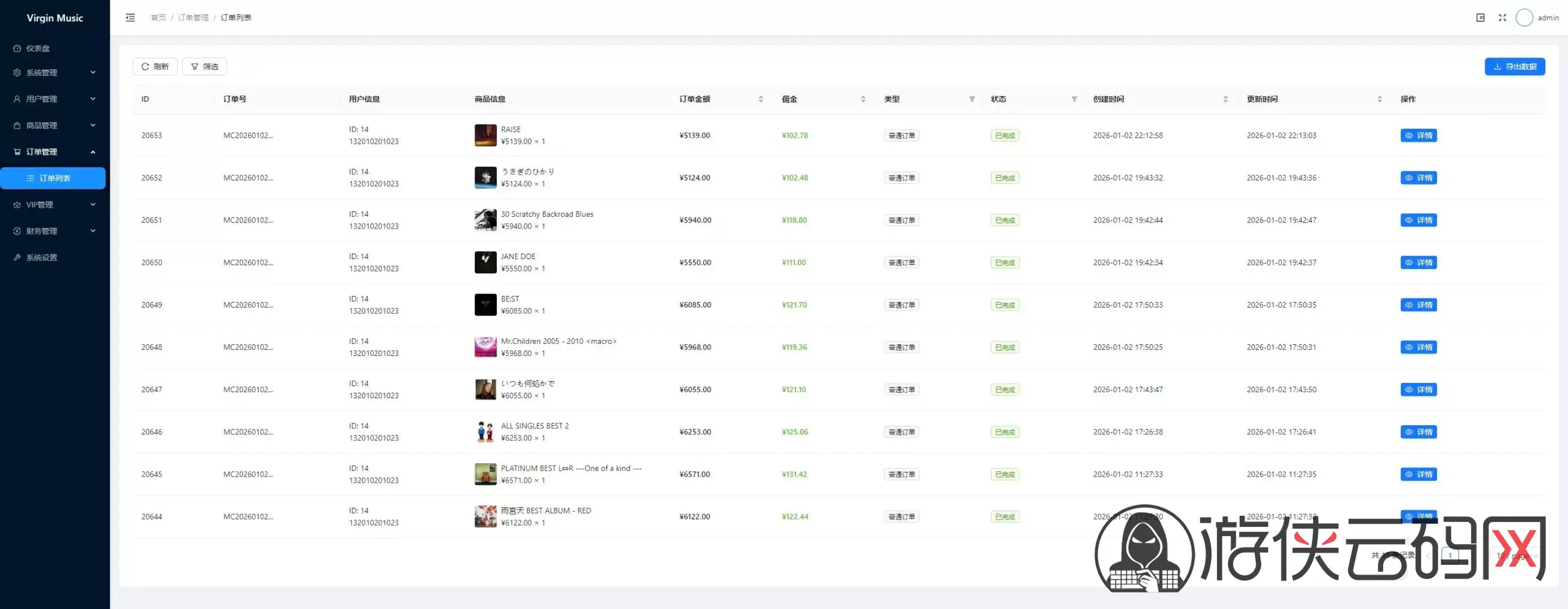Open the admin user avatar
This screenshot has width=1568, height=609.
click(x=1524, y=18)
